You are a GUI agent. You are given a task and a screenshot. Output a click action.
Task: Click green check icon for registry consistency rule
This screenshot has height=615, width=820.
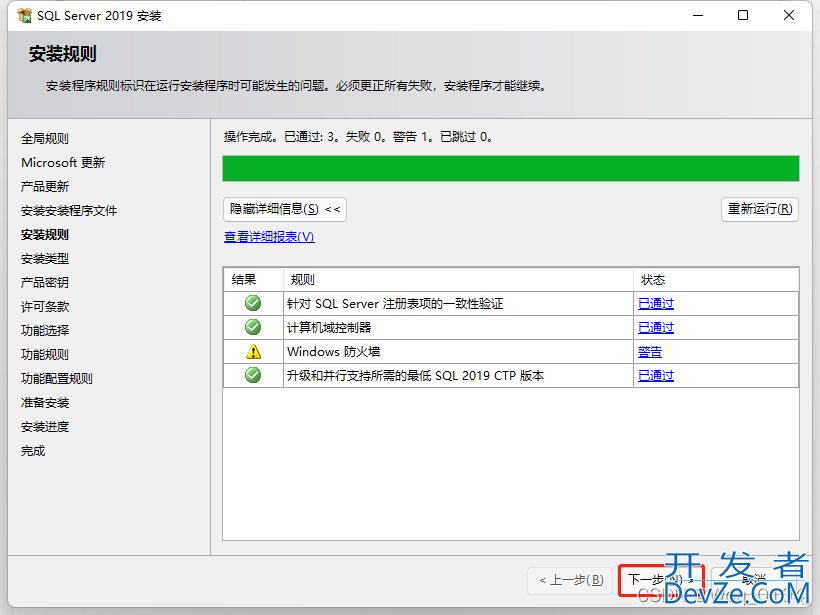tap(253, 303)
